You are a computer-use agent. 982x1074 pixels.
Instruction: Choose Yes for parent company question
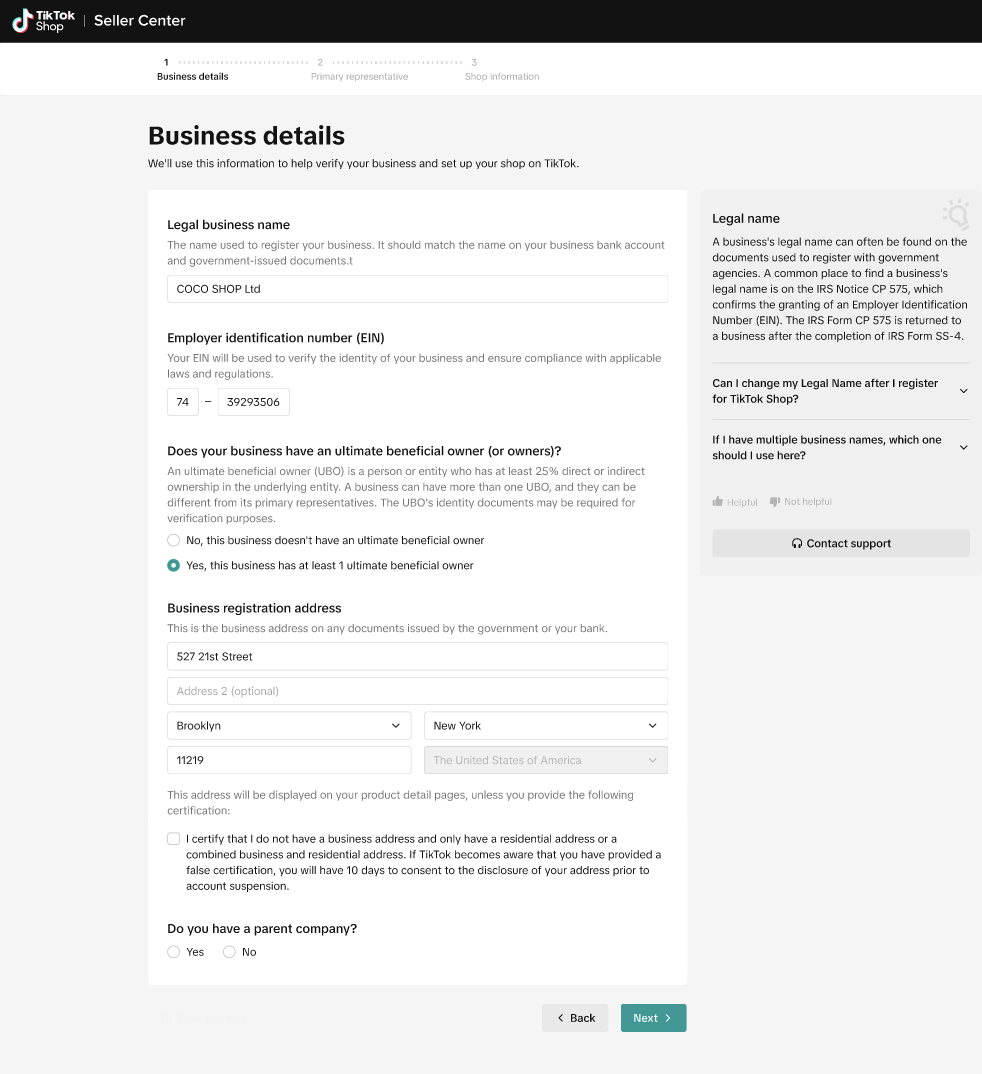pos(174,952)
